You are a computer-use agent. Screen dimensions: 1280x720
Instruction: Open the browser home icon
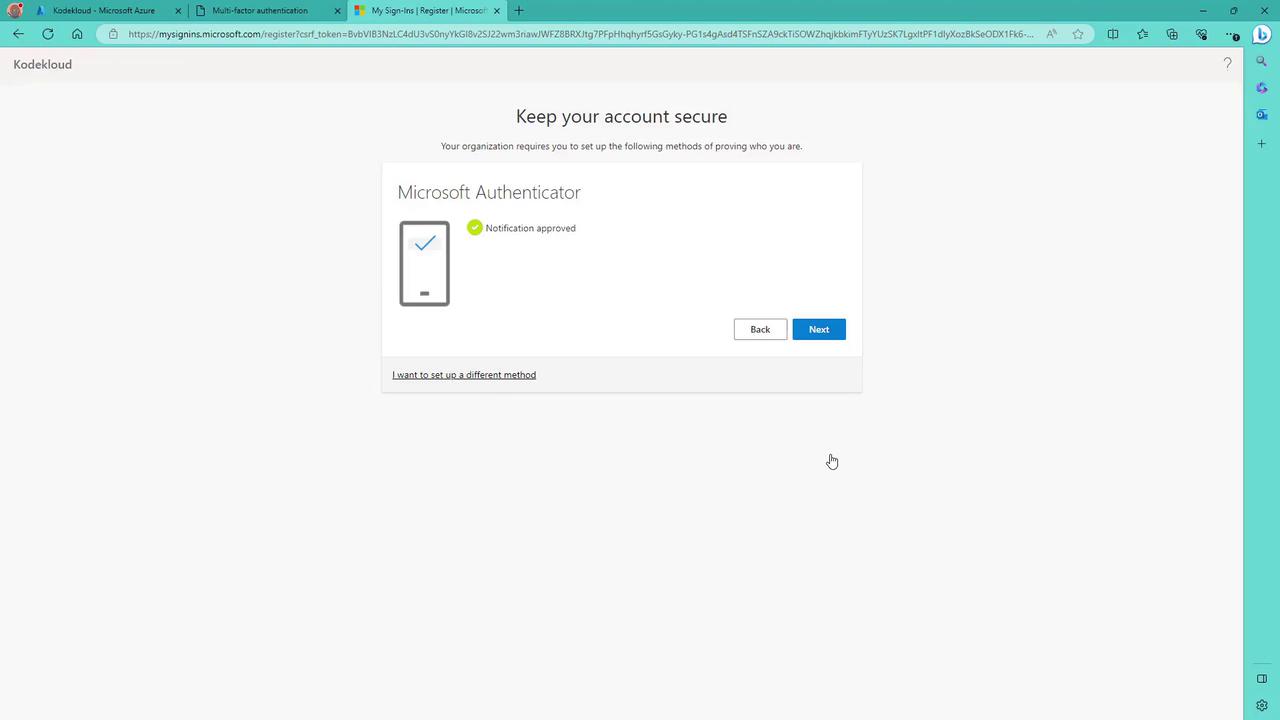[x=77, y=34]
